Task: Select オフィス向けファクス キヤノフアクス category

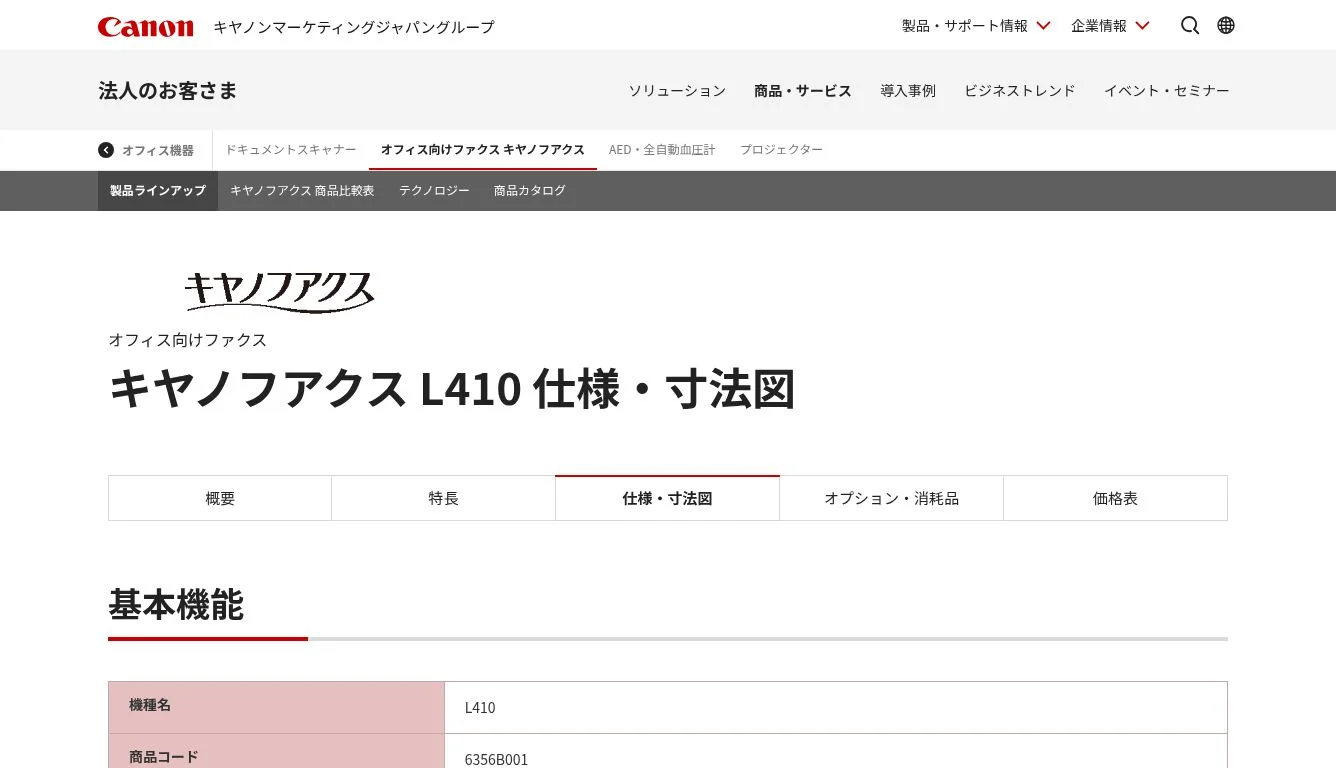Action: pyautogui.click(x=483, y=150)
